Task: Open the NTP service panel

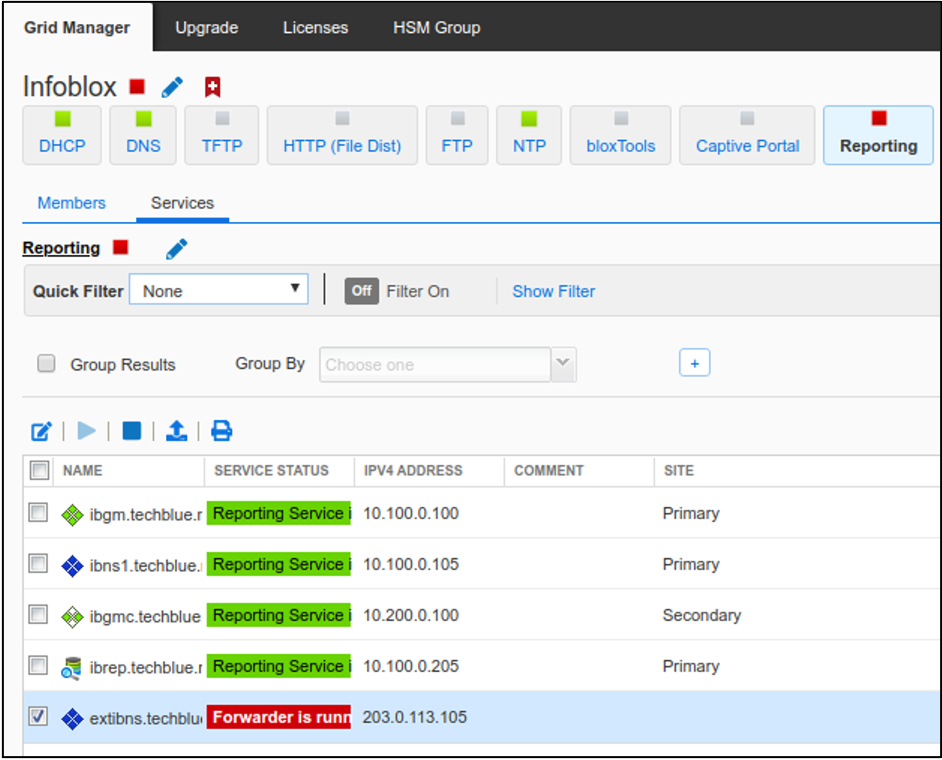Action: pos(529,135)
